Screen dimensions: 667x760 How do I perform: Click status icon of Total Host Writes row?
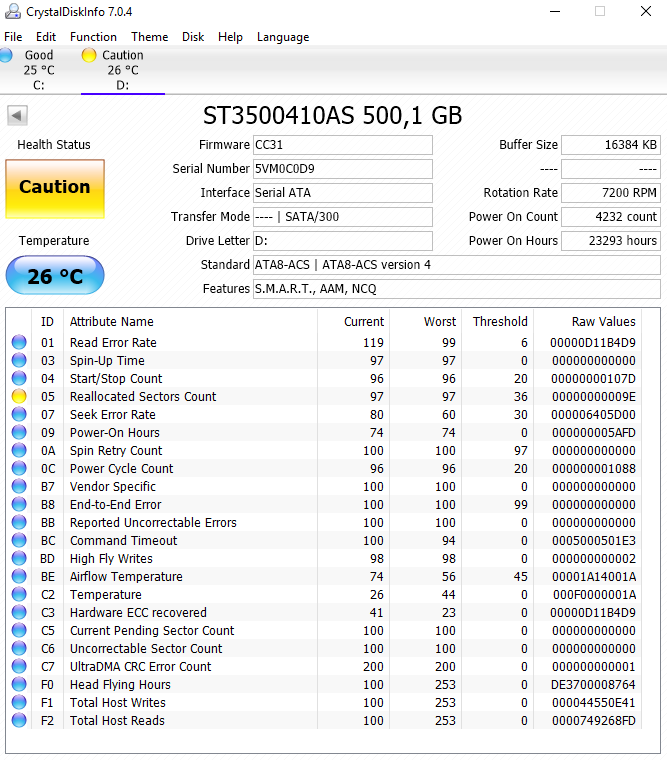[19, 702]
